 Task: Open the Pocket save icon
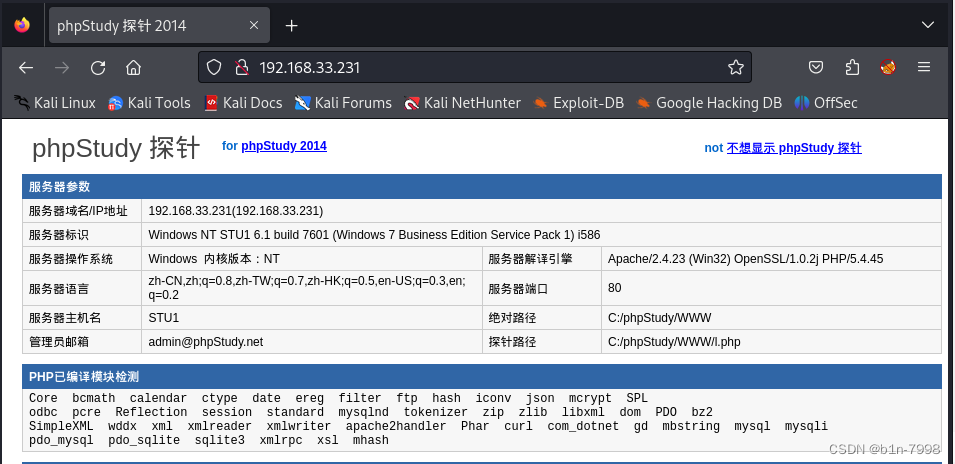pyautogui.click(x=816, y=67)
